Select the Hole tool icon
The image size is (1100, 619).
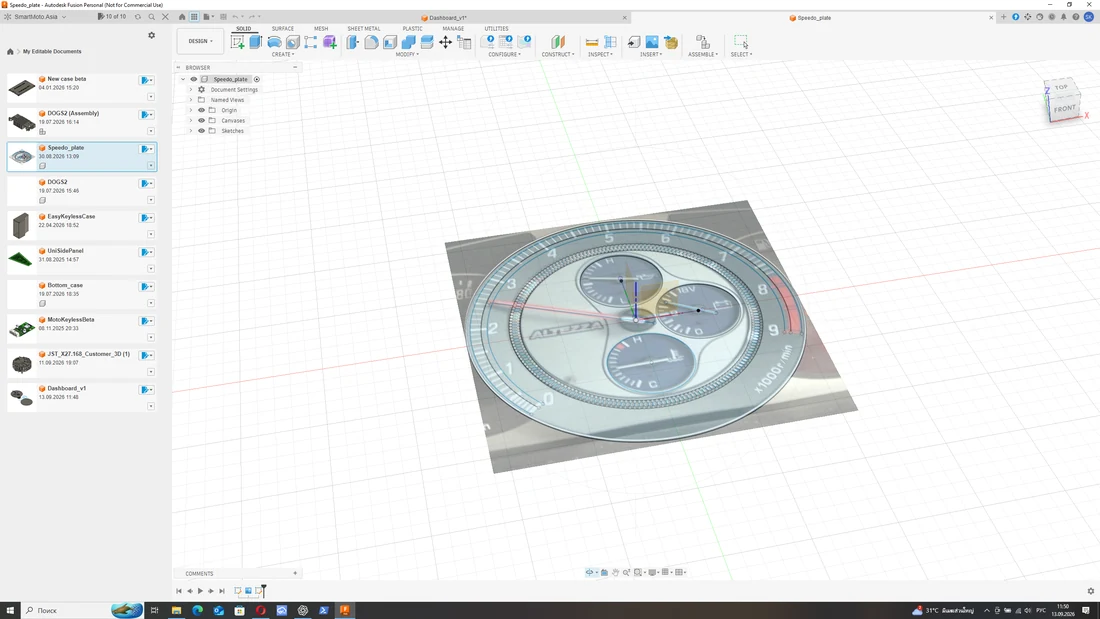pos(293,42)
